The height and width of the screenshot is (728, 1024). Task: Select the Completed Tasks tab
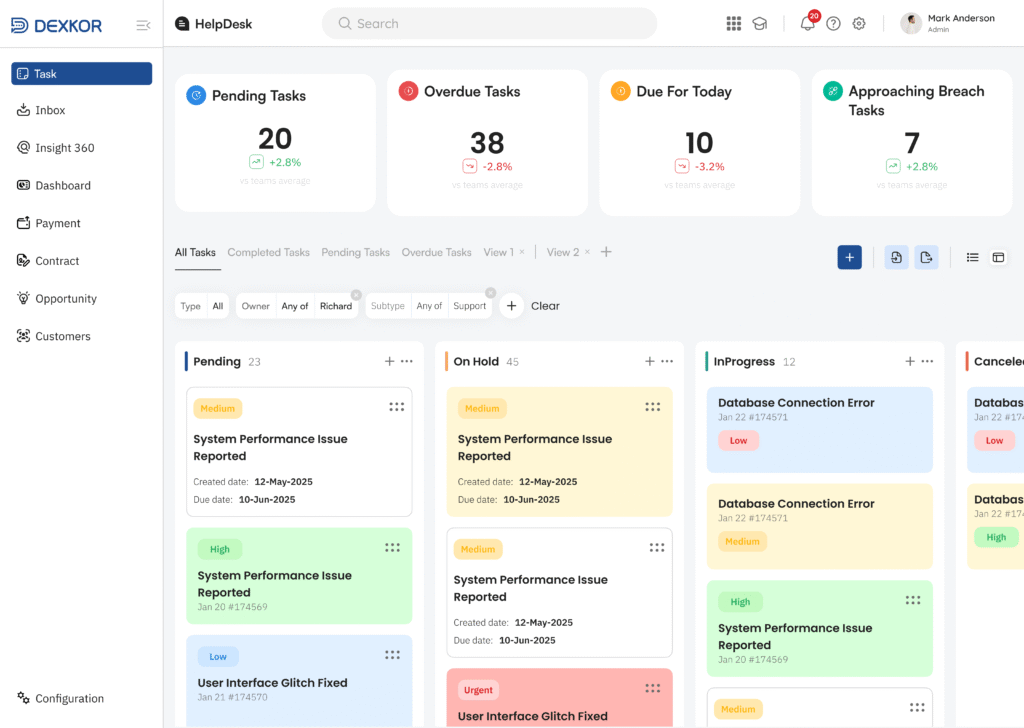click(x=268, y=253)
